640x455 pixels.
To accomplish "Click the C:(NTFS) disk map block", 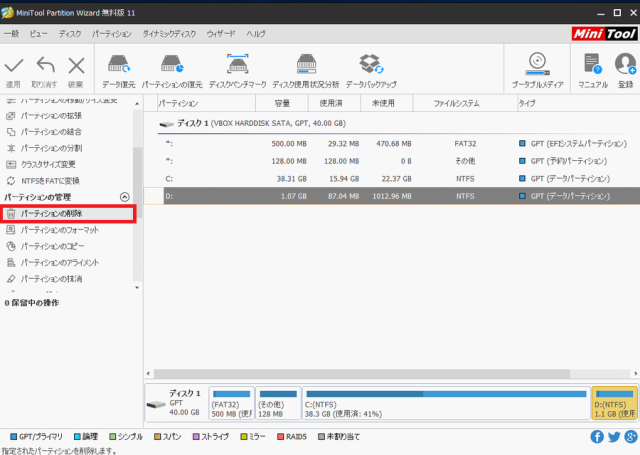I will pos(446,403).
